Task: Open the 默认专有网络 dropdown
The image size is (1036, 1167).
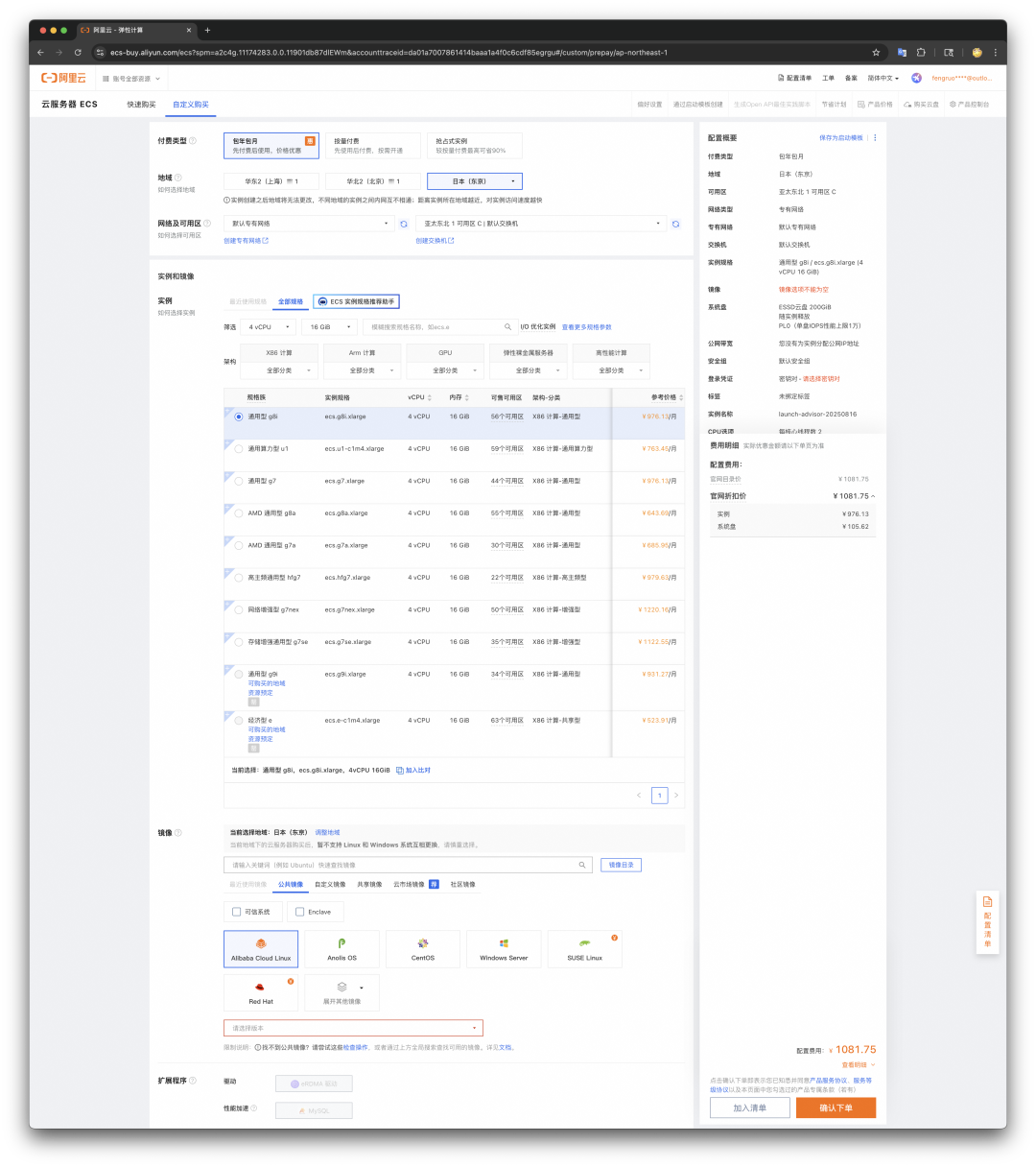Action: pyautogui.click(x=308, y=224)
